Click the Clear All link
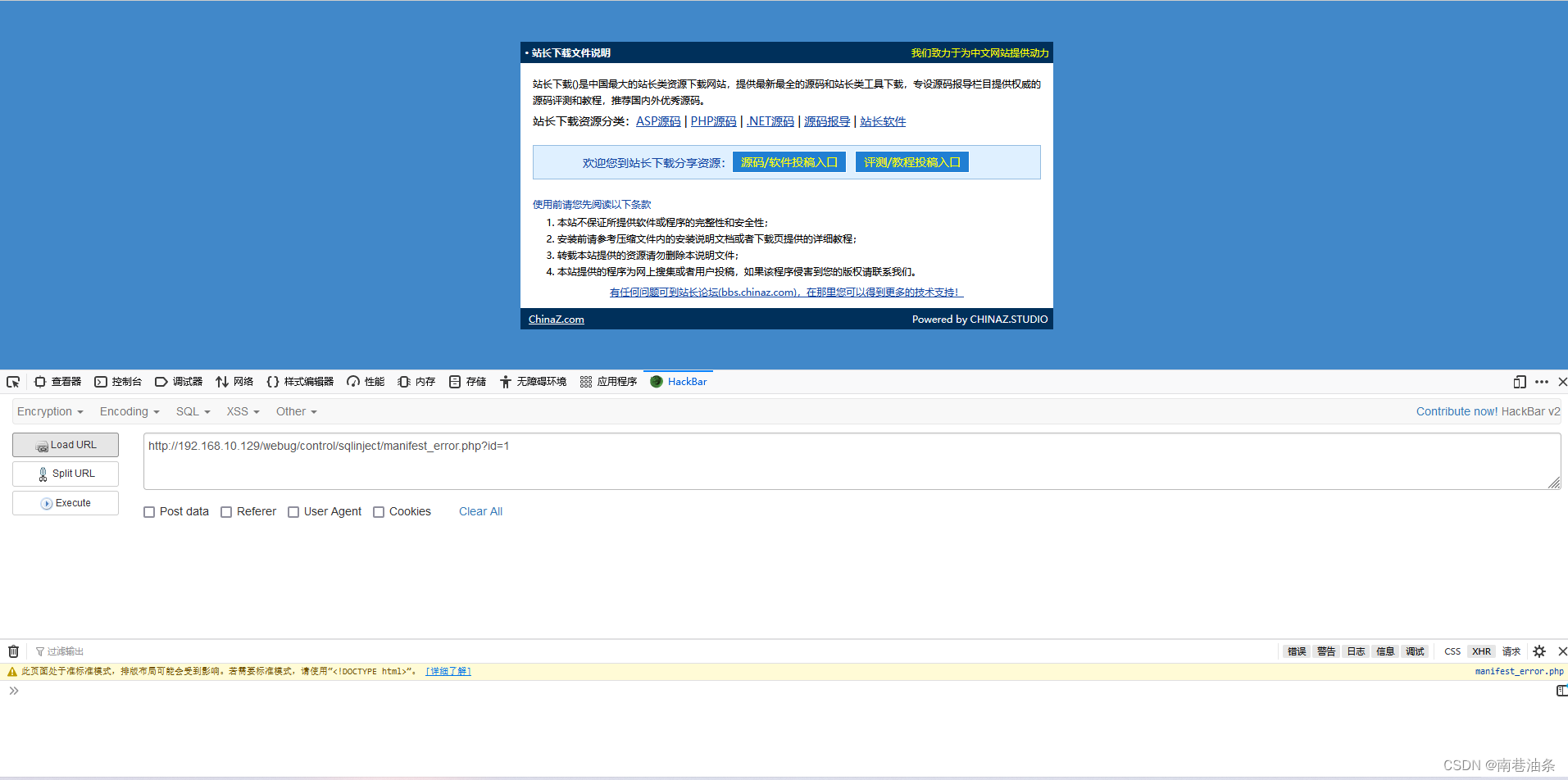The width and height of the screenshot is (1568, 780). coord(479,511)
